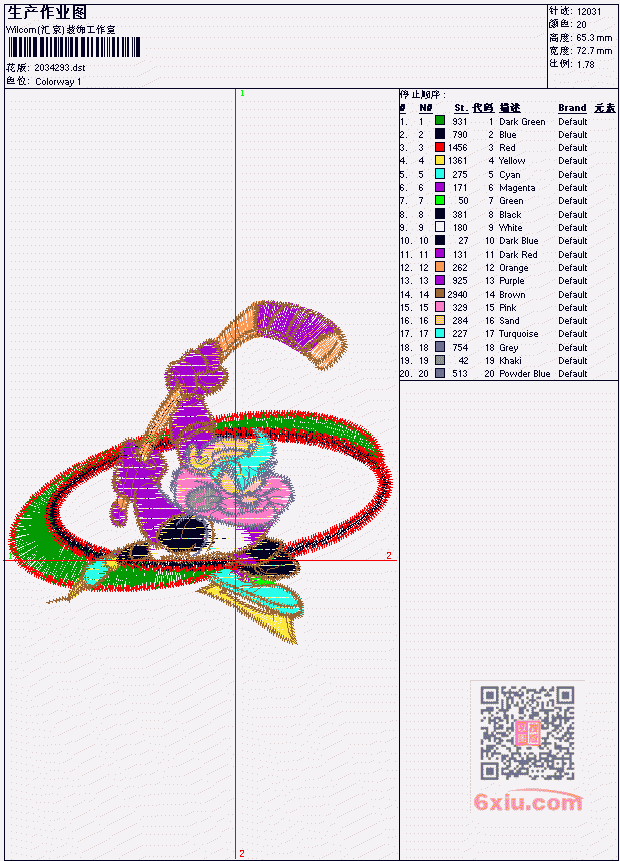This screenshot has height=861, width=620.
Task: Click the stitch count 1361 for Yellow
Action: tap(457, 161)
